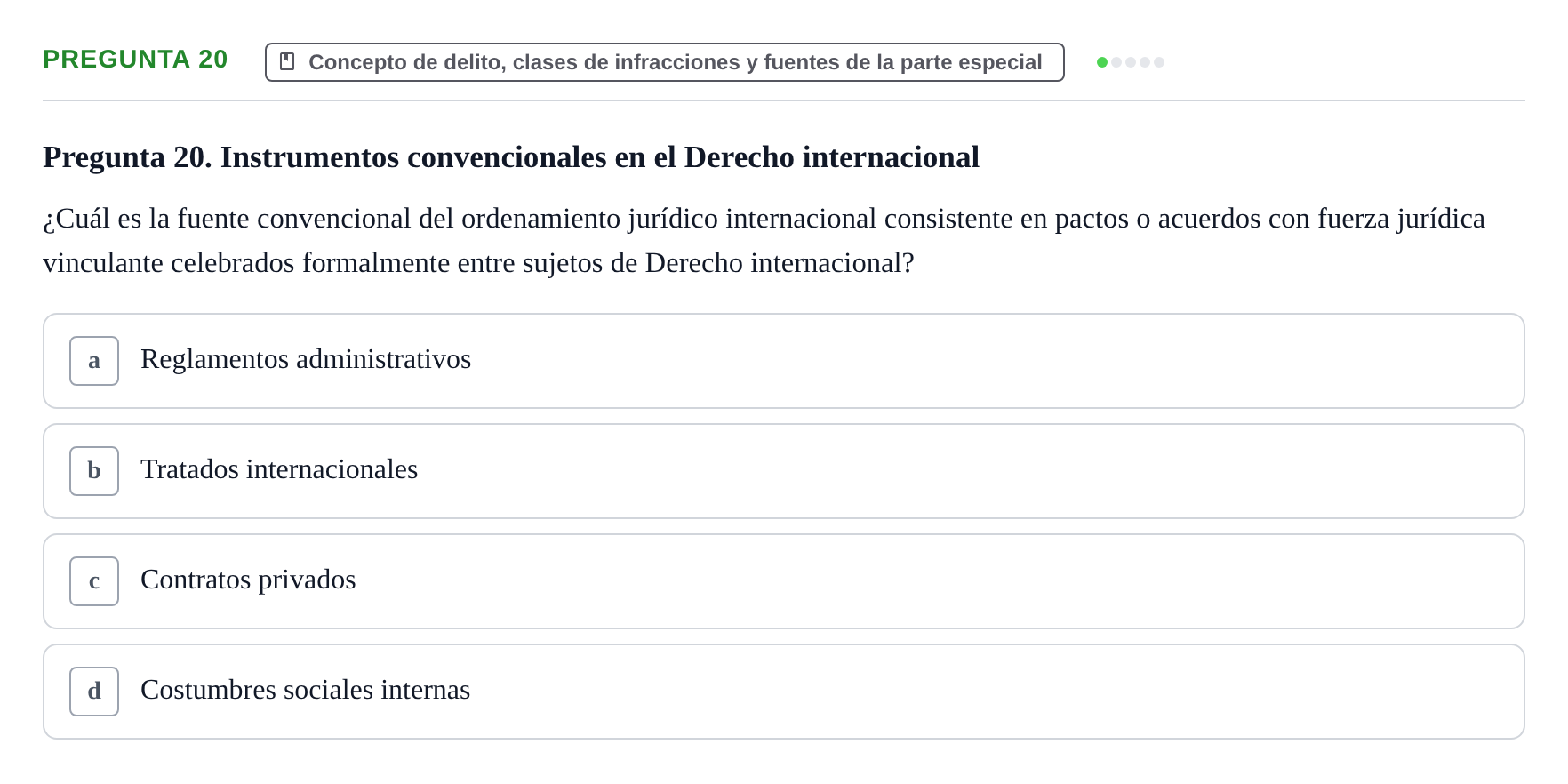This screenshot has width=1568, height=784.
Task: Click the book icon in the topic tag
Action: point(287,61)
